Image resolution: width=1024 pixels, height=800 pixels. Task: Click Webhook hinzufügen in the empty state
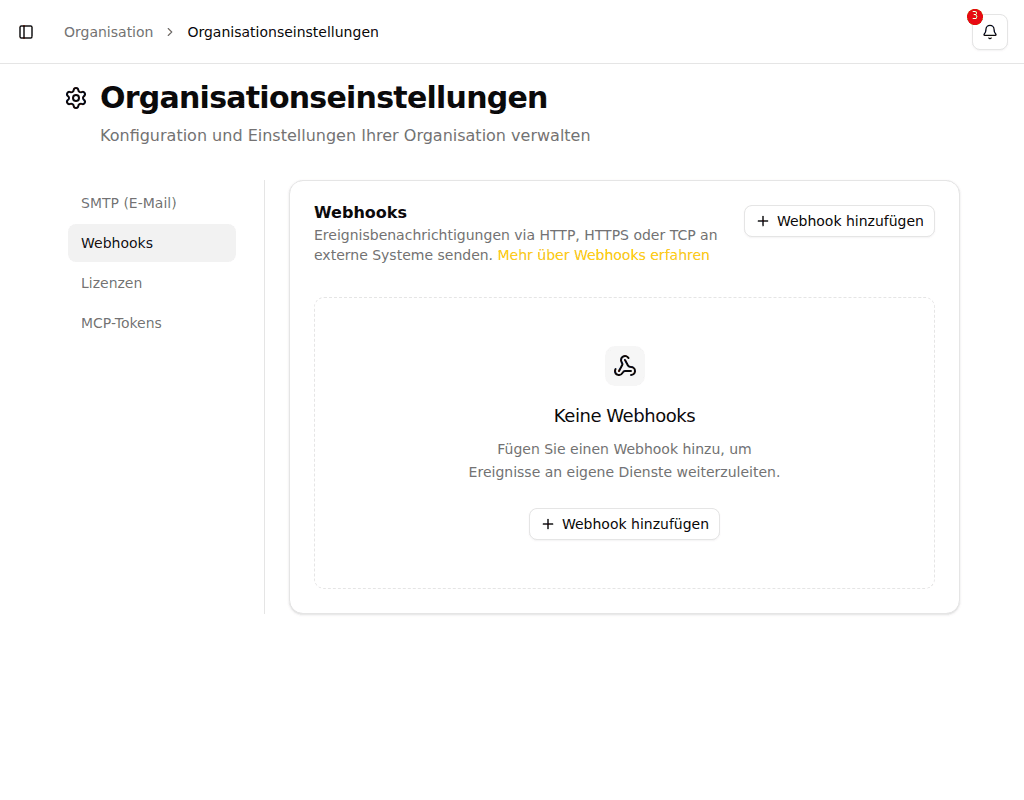tap(624, 524)
